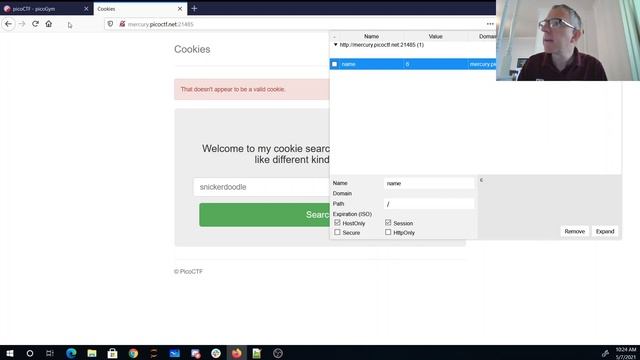Enable the Secure checkbox
This screenshot has height=360, width=640.
337,232
